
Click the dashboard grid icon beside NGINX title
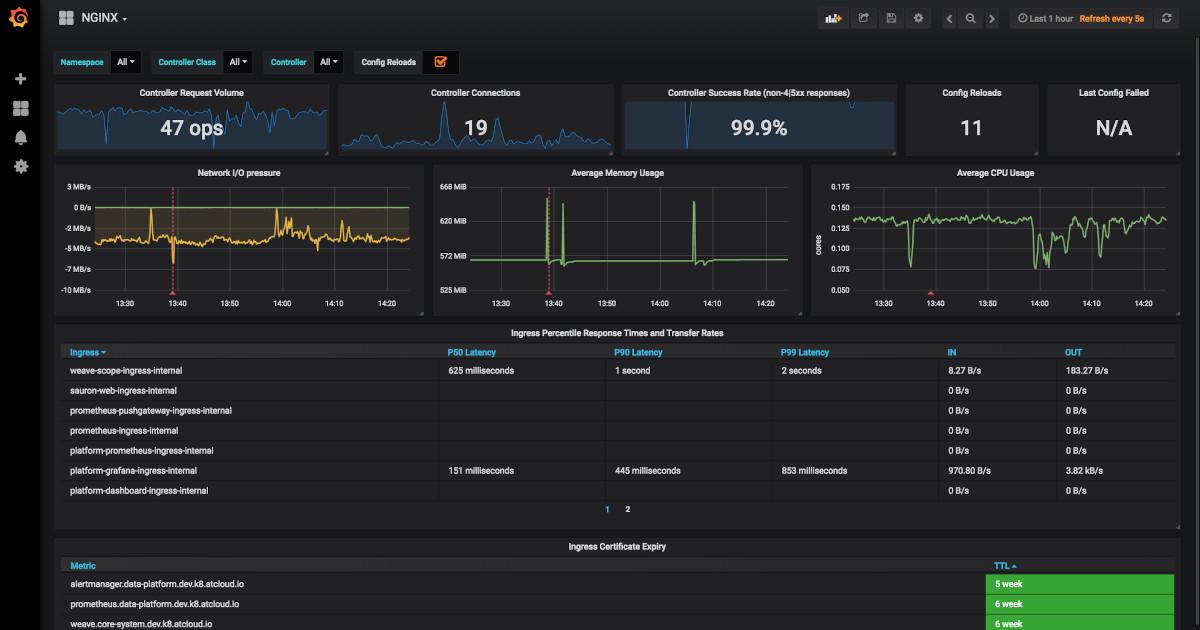pyautogui.click(x=66, y=18)
